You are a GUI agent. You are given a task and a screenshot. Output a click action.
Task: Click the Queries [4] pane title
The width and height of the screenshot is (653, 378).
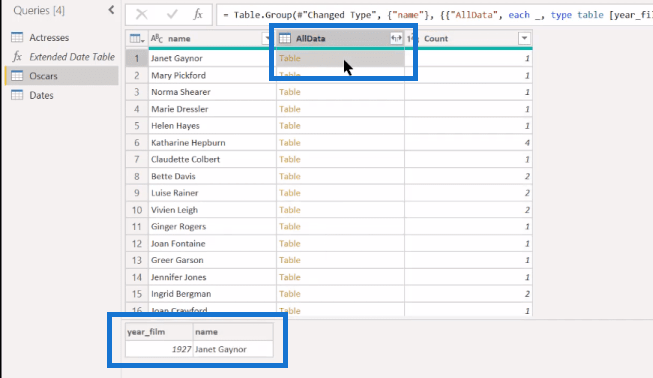[x=39, y=10]
